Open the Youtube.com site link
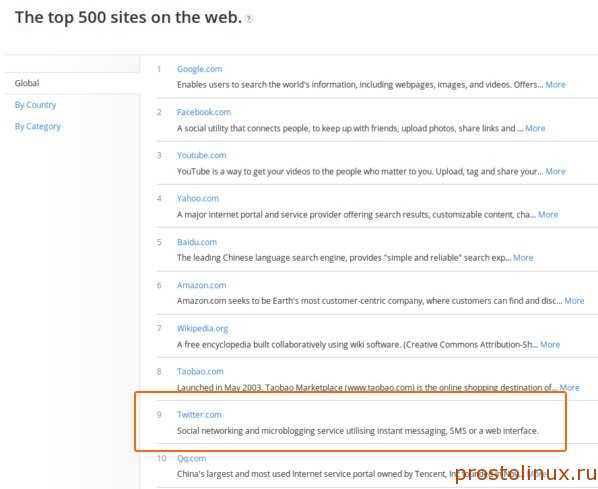This screenshot has height=489, width=598. point(201,155)
